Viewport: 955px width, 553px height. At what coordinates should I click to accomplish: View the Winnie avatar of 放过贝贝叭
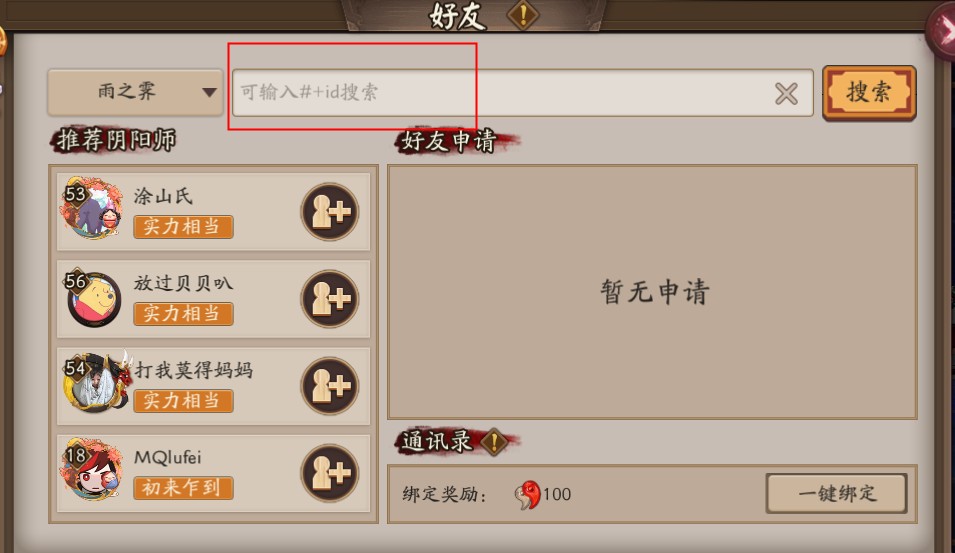(93, 297)
